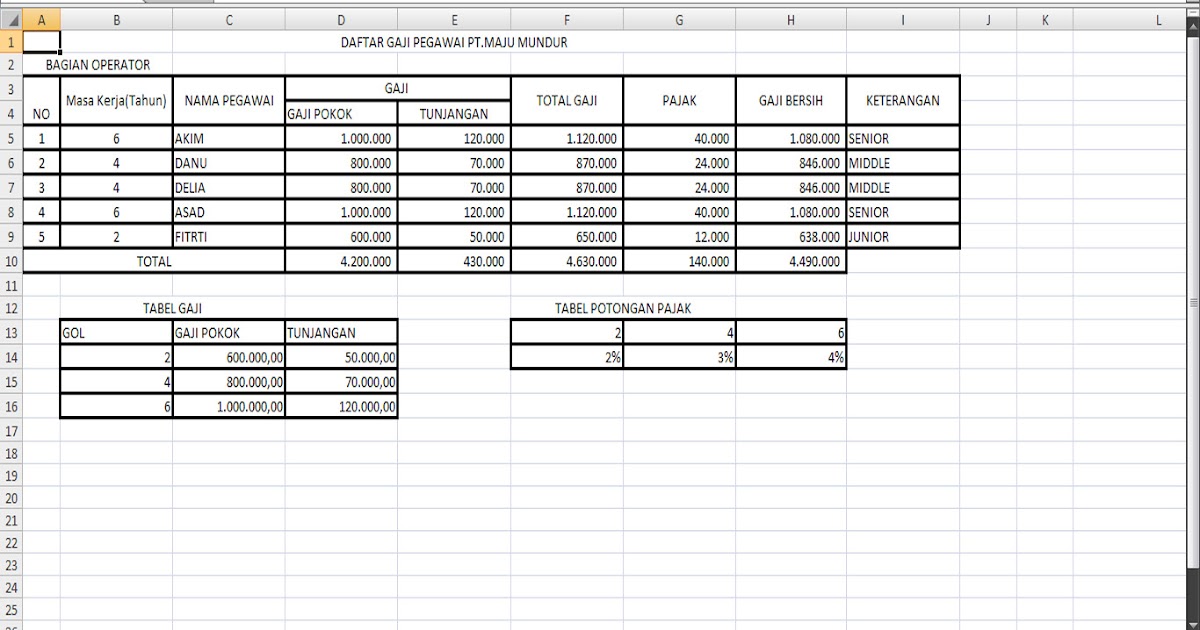Click the GAJI POKOK column heading cell
1200x630 pixels.
340,113
